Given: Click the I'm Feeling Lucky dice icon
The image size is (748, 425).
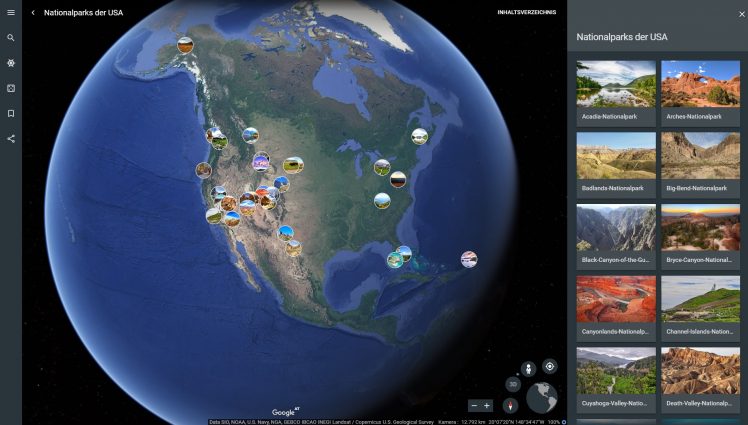Looking at the screenshot, I should tap(11, 88).
